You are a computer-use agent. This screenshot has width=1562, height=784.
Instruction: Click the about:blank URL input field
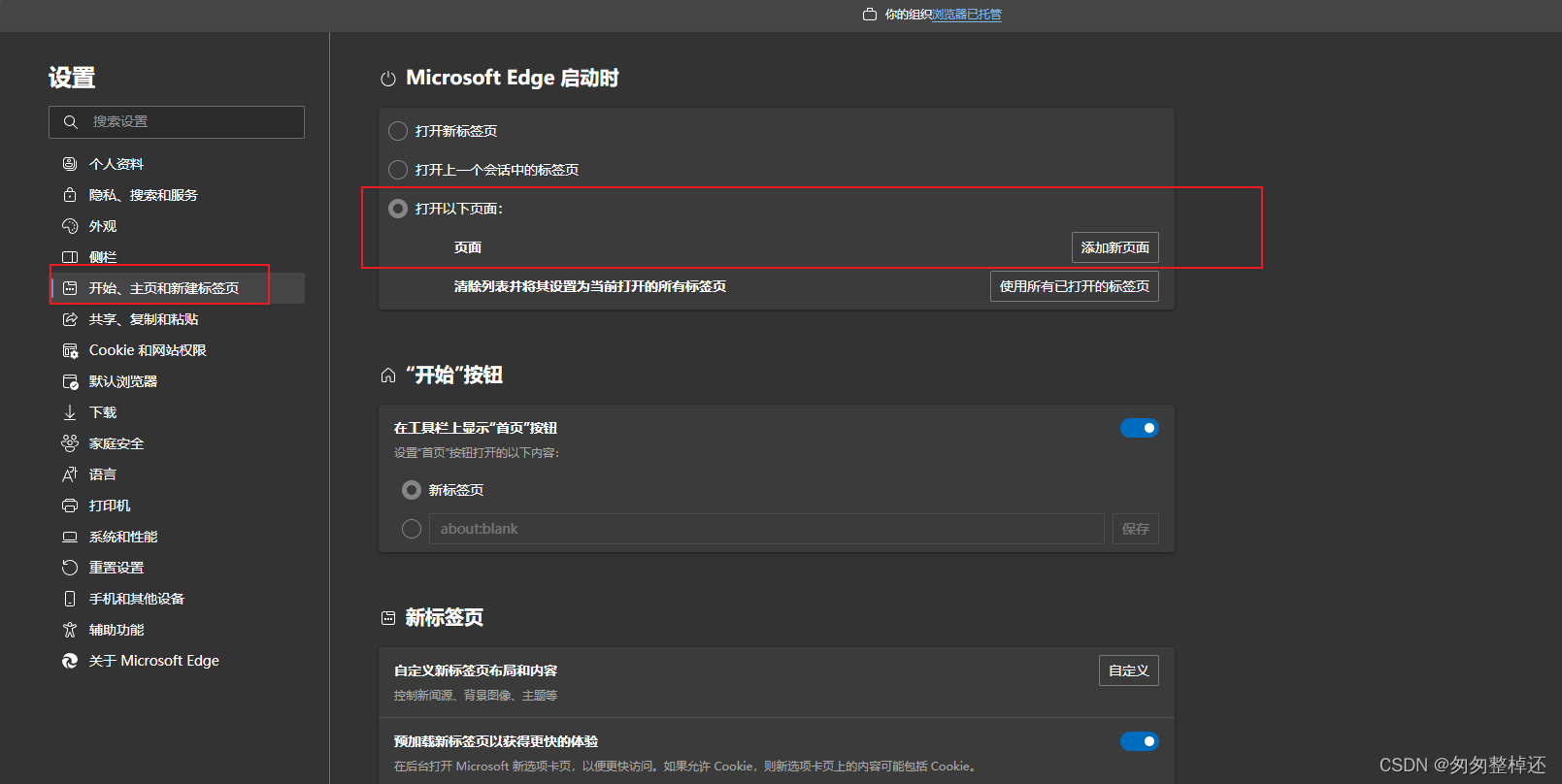[767, 529]
